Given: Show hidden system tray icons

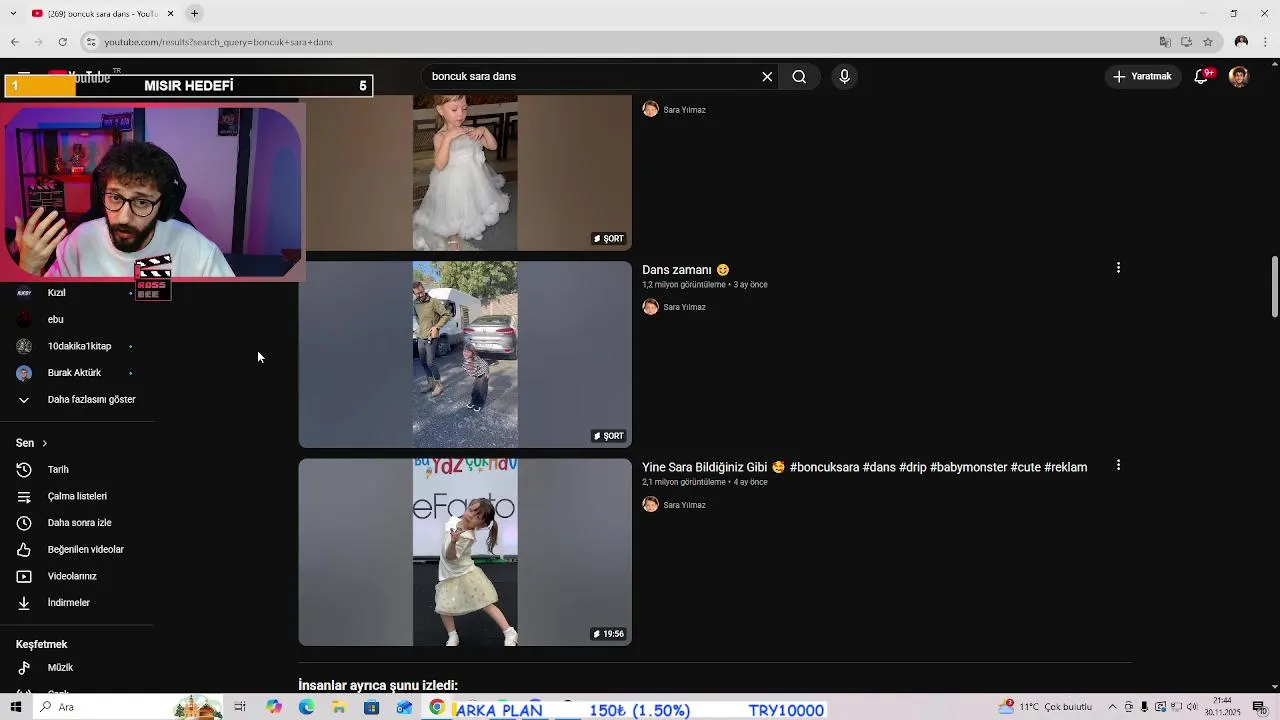Looking at the screenshot, I should (x=1111, y=707).
